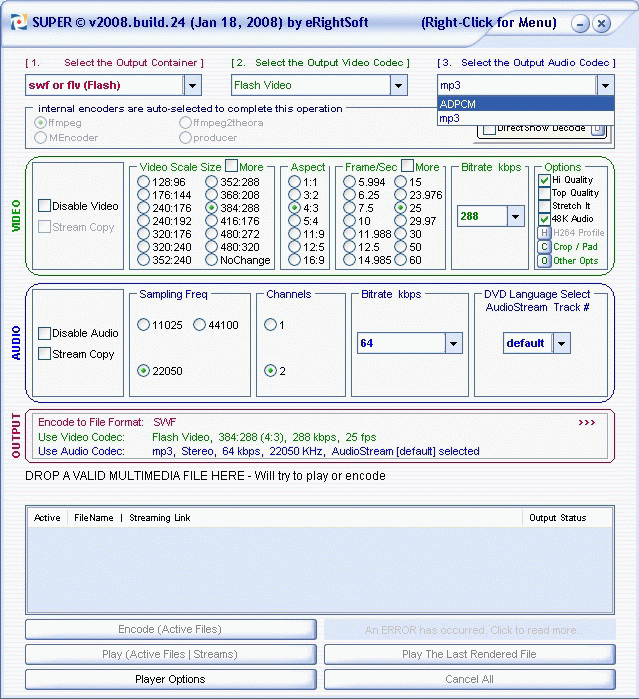
Task: Select 16:9 aspect ratio
Action: pyautogui.click(x=294, y=260)
